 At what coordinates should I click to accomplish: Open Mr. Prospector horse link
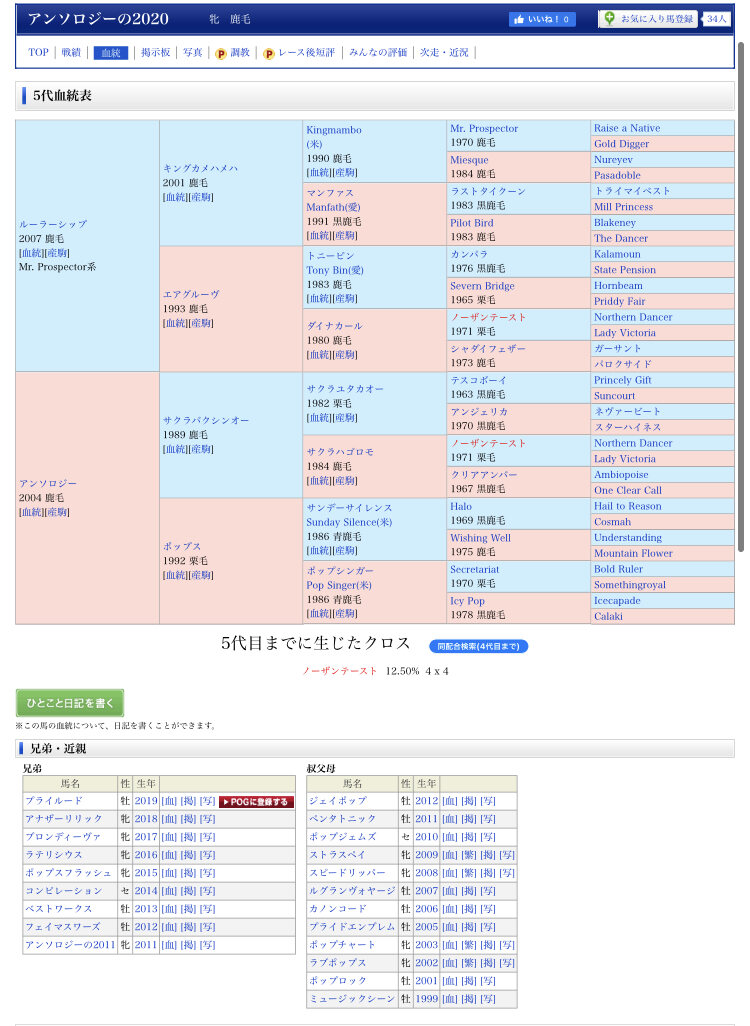484,128
